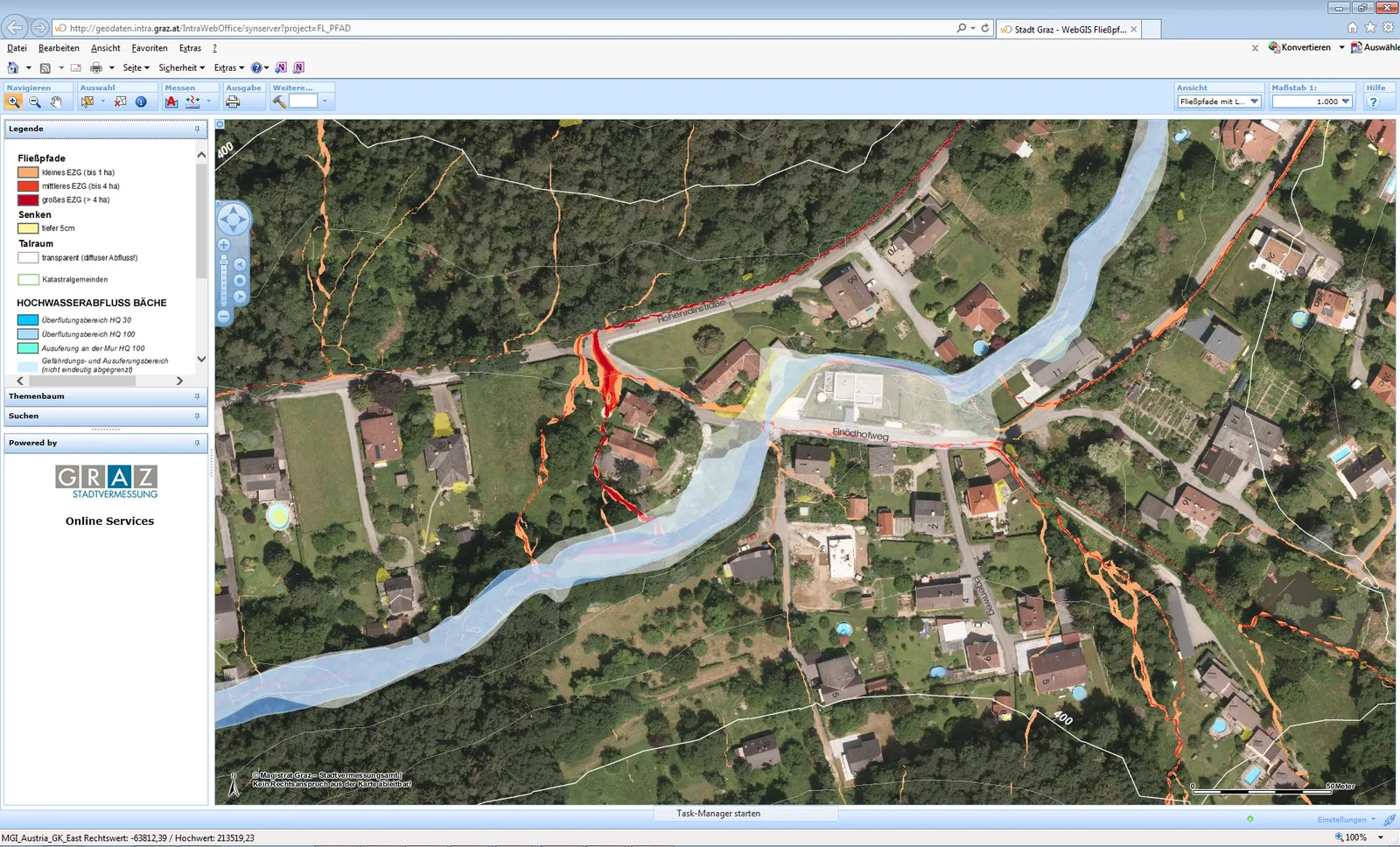The height and width of the screenshot is (847, 1400).
Task: Open WebGIS help question mark
Action: (x=1374, y=101)
